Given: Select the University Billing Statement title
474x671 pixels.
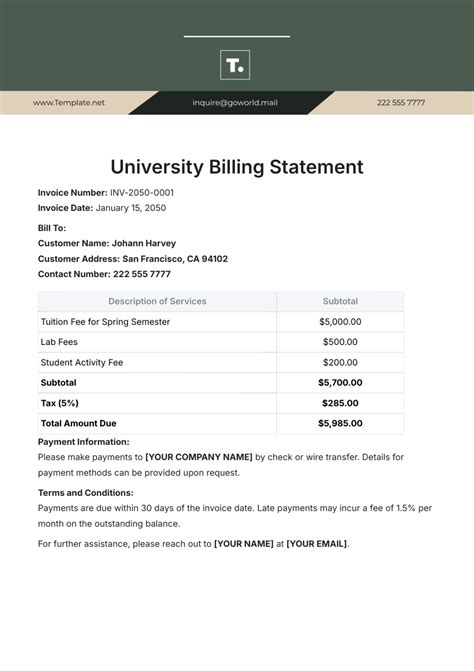Looking at the screenshot, I should [237, 167].
